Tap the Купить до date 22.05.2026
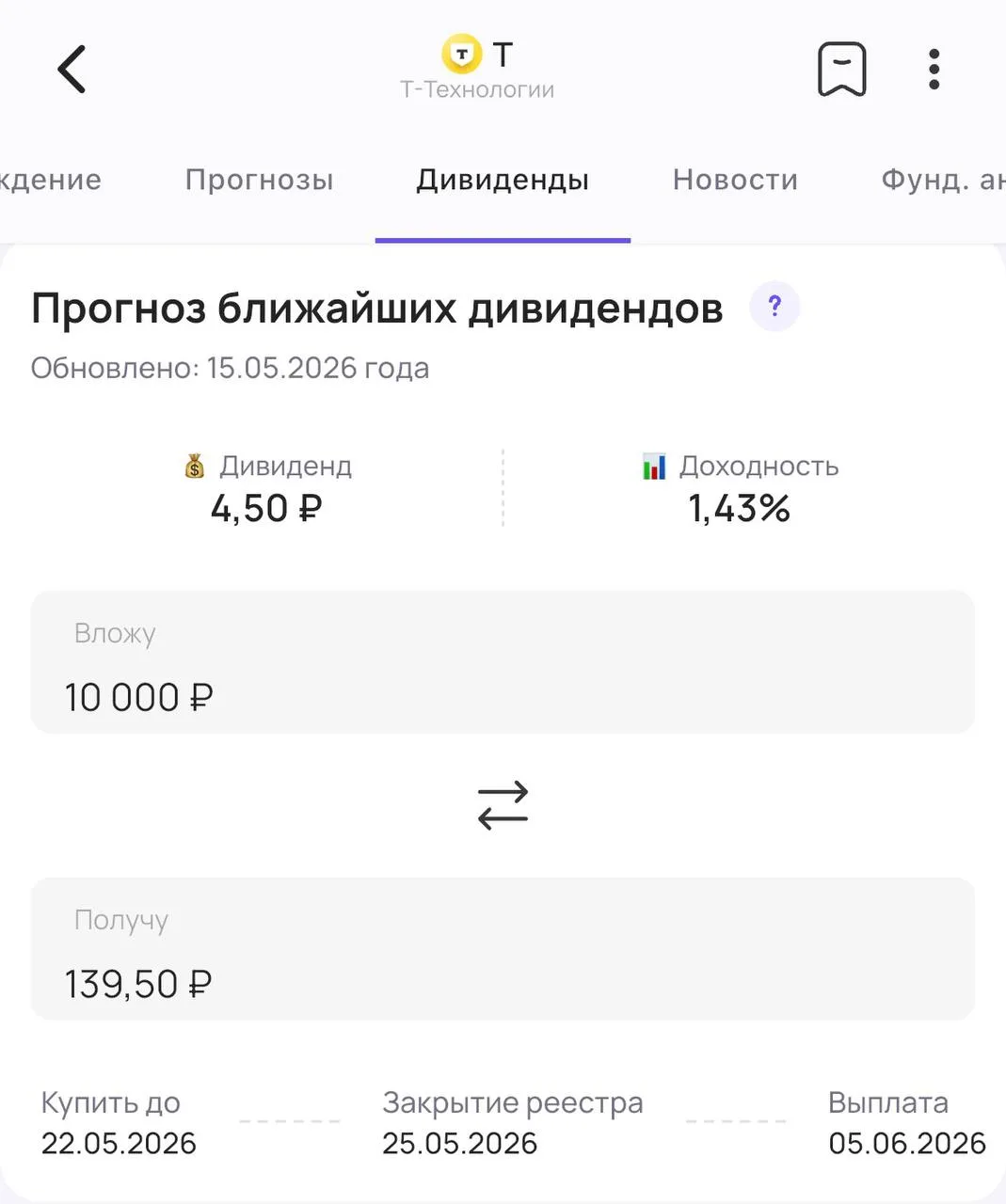Screen dimensions: 1006x1204 (119, 1143)
